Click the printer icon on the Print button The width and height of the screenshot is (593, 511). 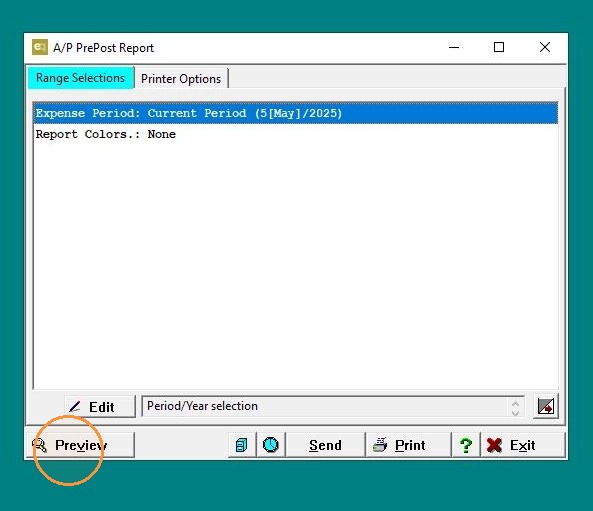380,445
